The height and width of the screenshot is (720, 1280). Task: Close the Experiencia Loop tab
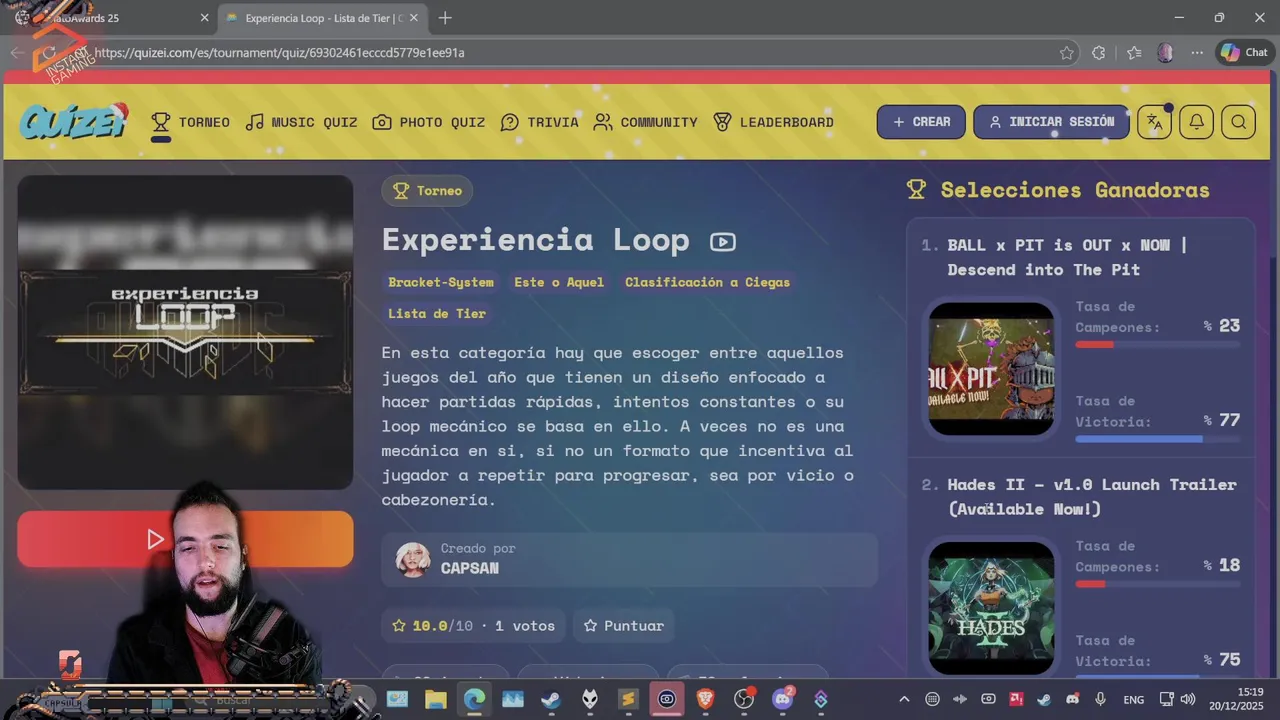point(414,18)
